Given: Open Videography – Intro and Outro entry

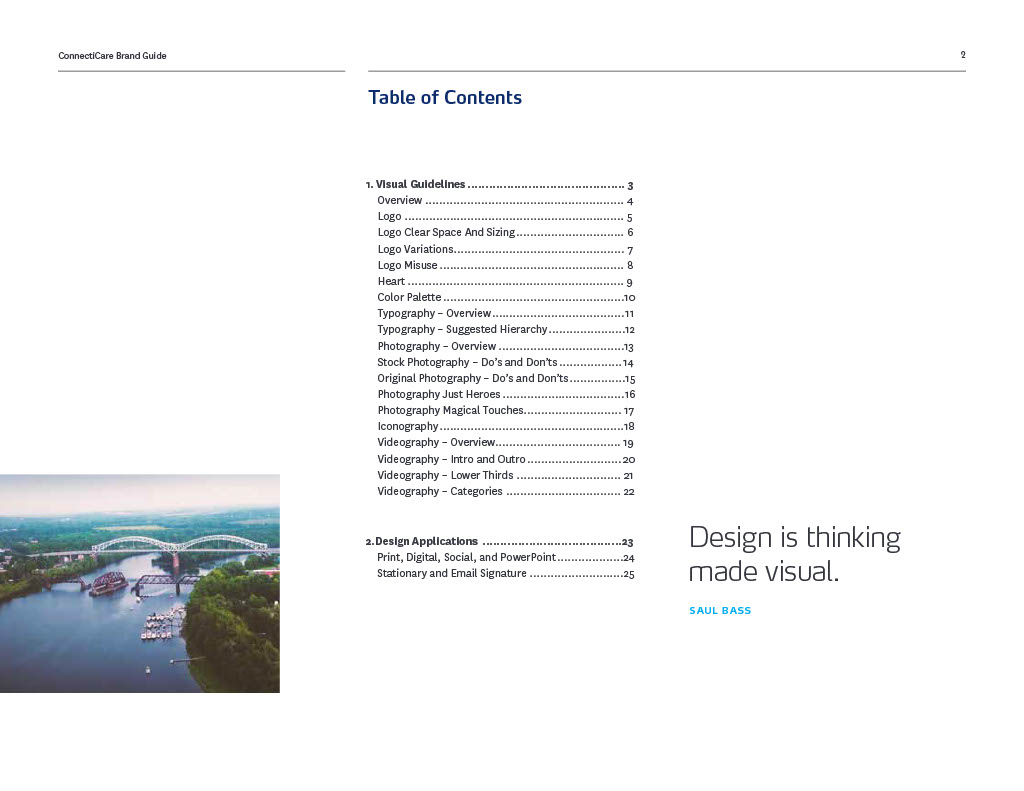Looking at the screenshot, I should click(451, 459).
